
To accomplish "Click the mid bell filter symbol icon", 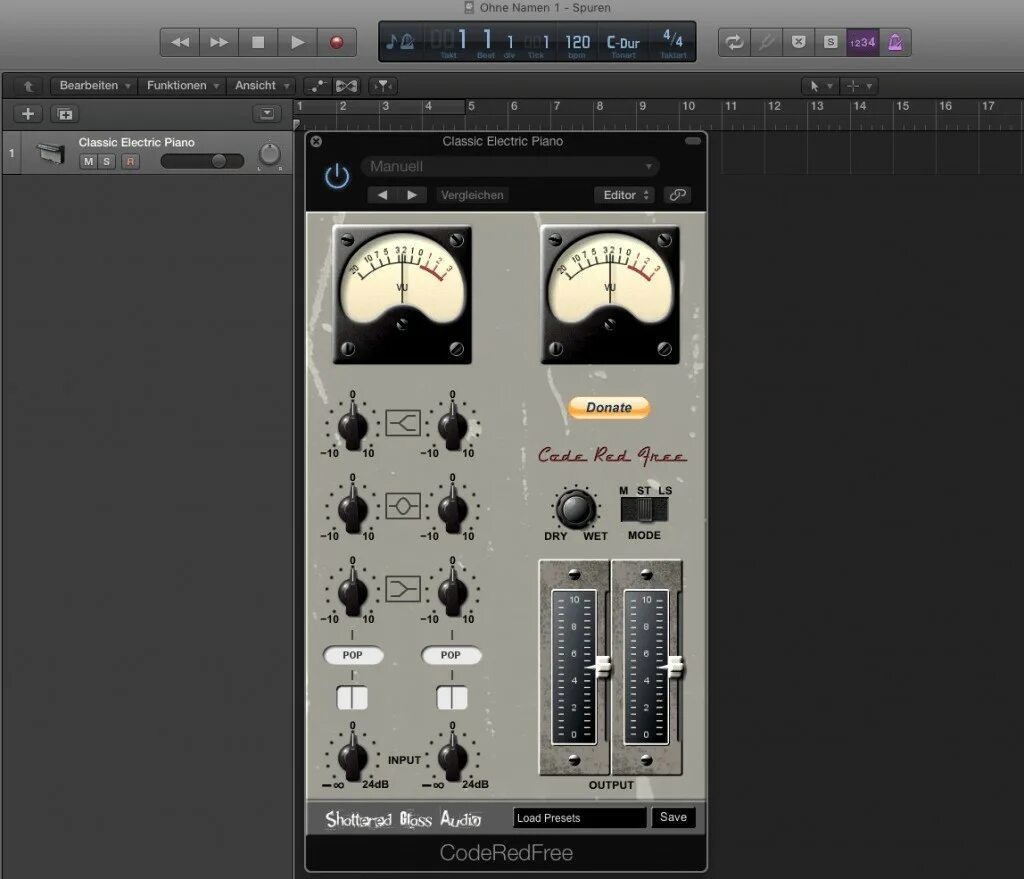I will (x=403, y=505).
